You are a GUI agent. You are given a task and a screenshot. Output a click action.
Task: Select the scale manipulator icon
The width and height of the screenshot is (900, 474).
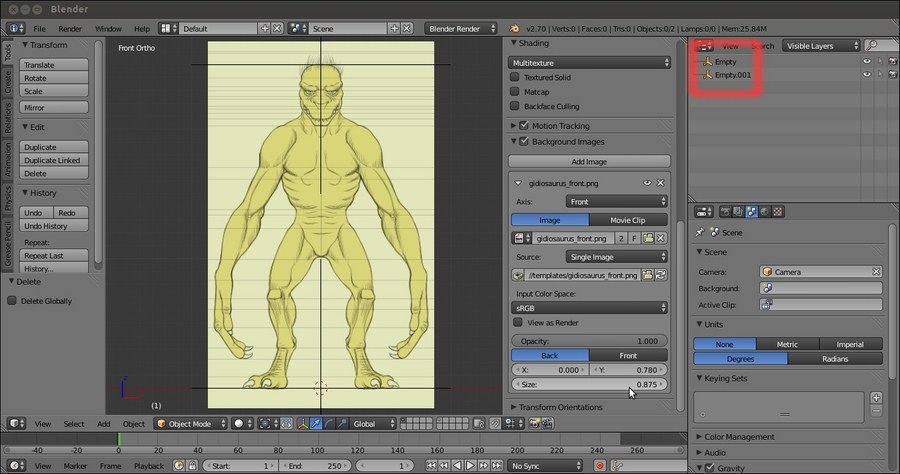click(x=342, y=424)
